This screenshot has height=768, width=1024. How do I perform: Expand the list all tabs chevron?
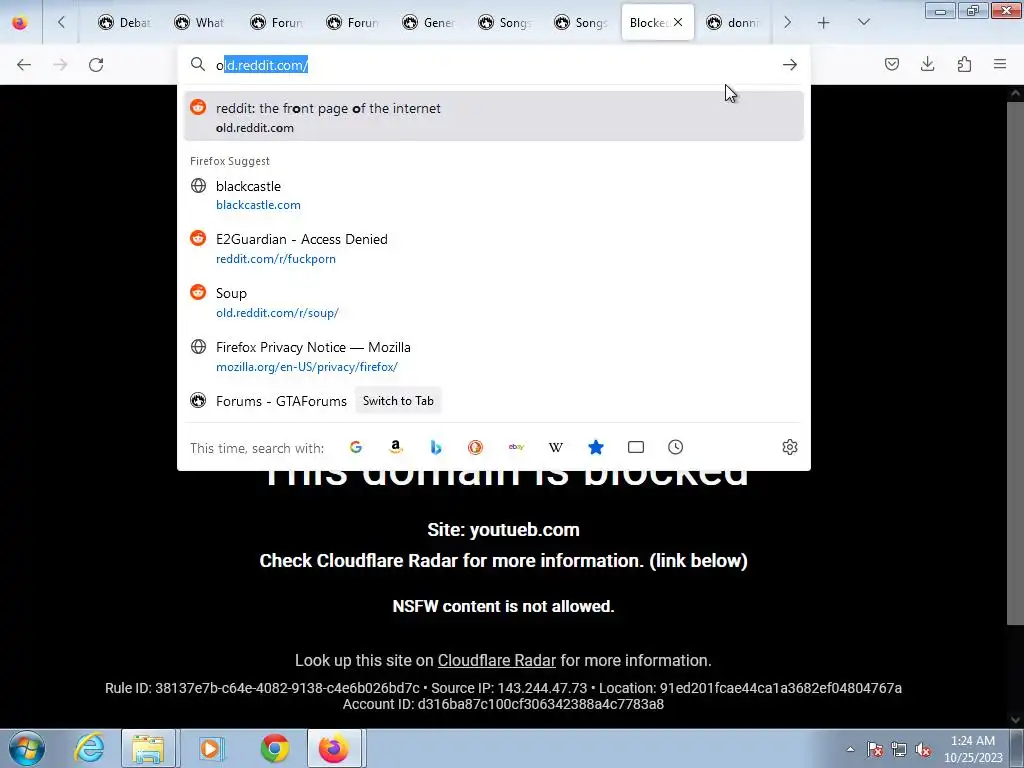click(863, 22)
